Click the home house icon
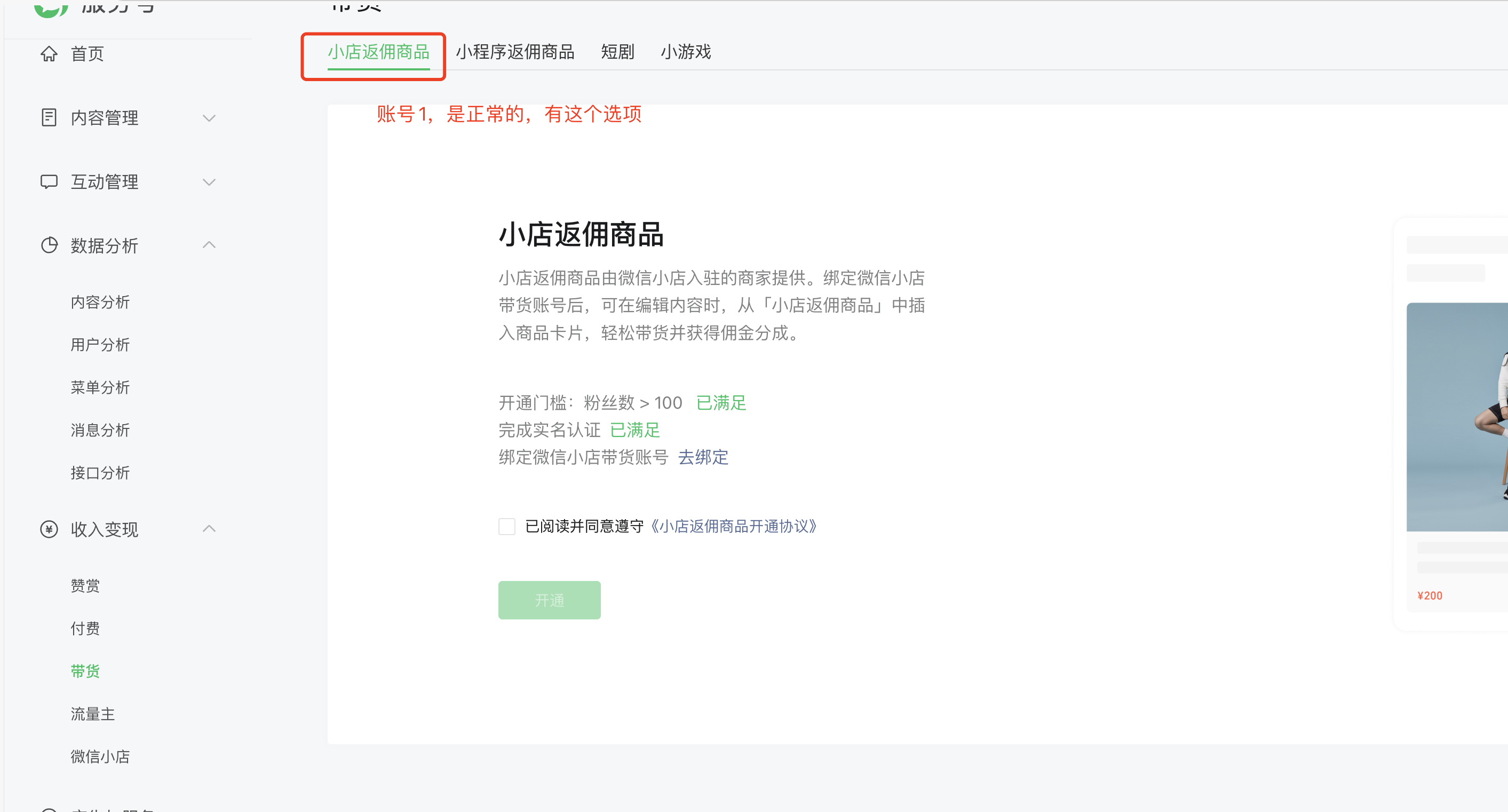 [x=49, y=54]
